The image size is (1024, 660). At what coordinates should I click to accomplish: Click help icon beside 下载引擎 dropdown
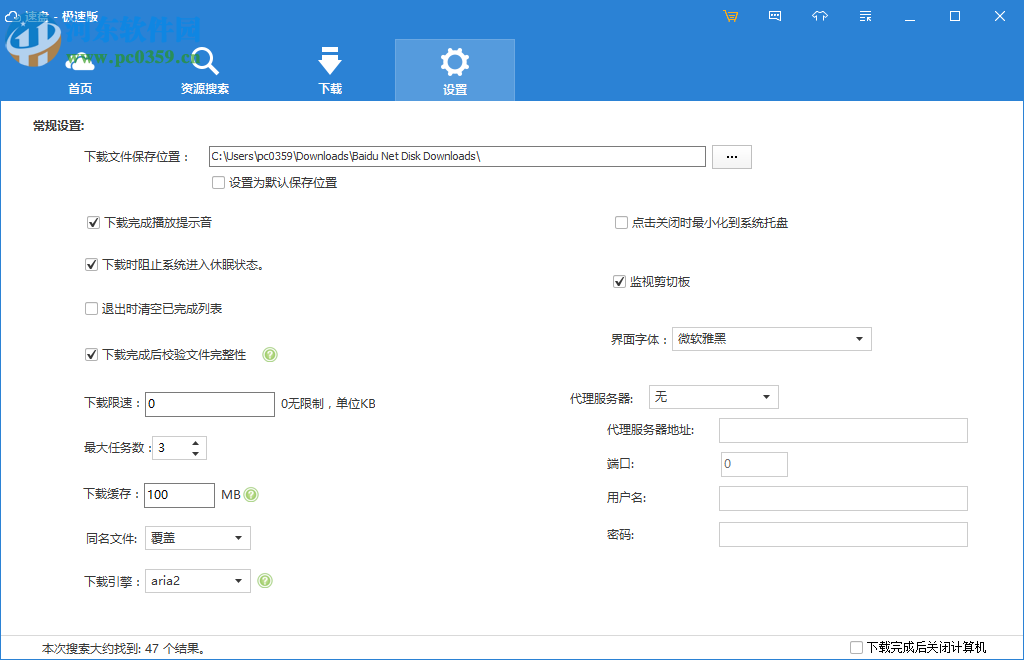tap(265, 581)
